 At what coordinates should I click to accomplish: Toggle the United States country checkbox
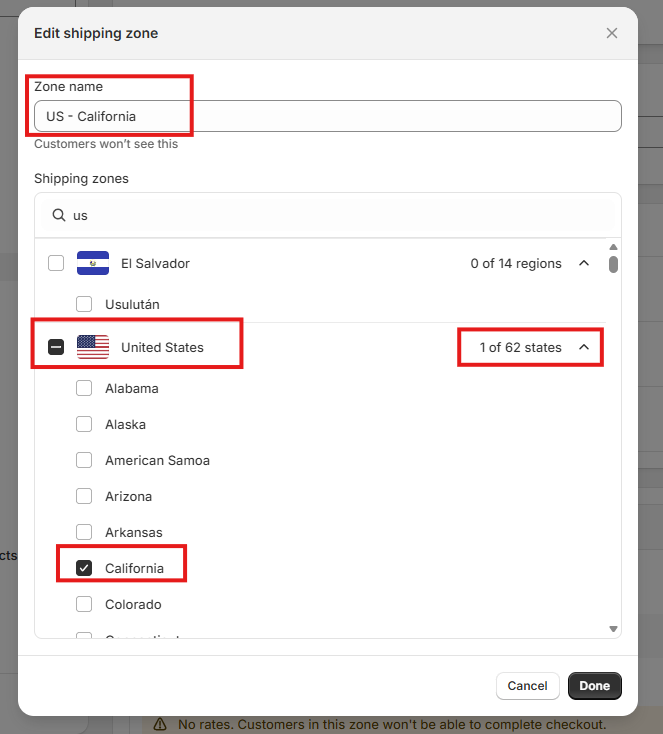[x=56, y=347]
